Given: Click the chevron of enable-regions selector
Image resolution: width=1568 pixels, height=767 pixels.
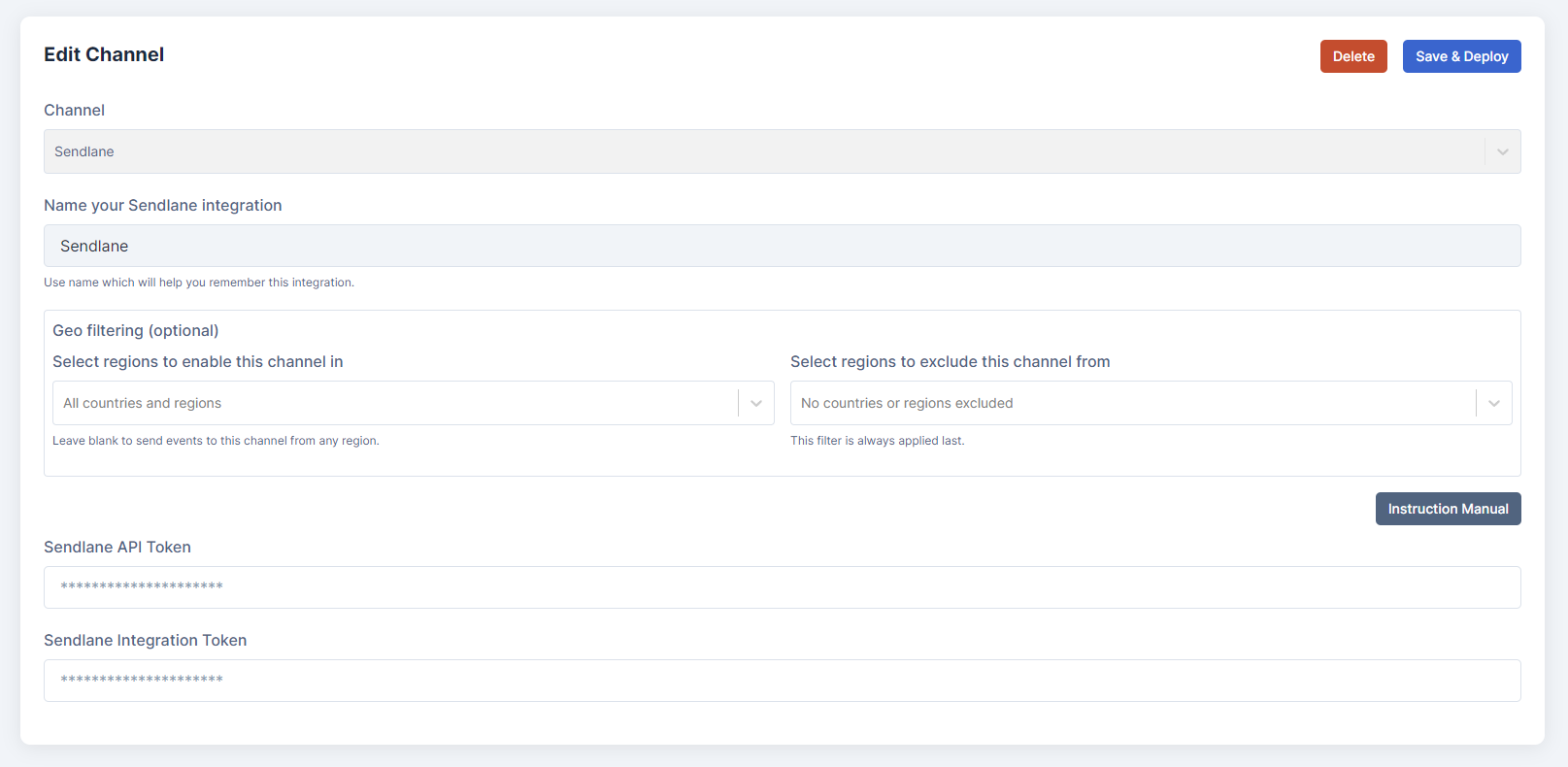Looking at the screenshot, I should click(756, 403).
